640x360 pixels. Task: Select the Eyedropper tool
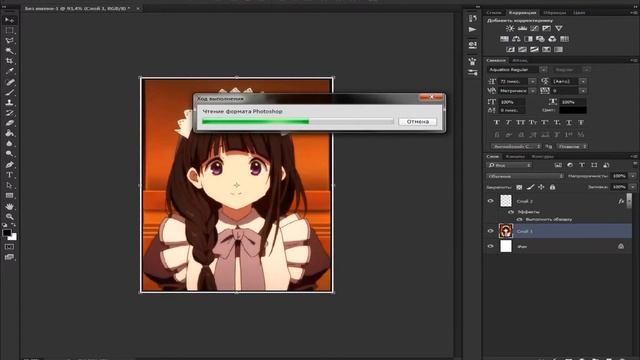(9, 71)
